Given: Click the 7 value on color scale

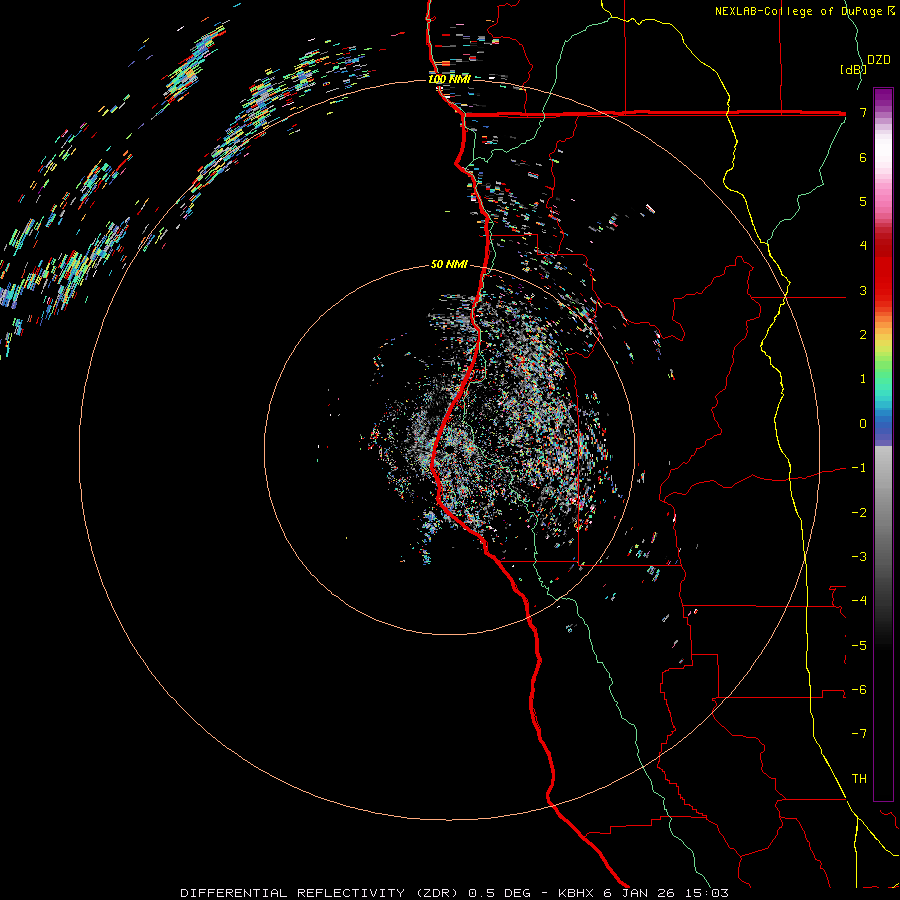Looking at the screenshot, I should [863, 112].
